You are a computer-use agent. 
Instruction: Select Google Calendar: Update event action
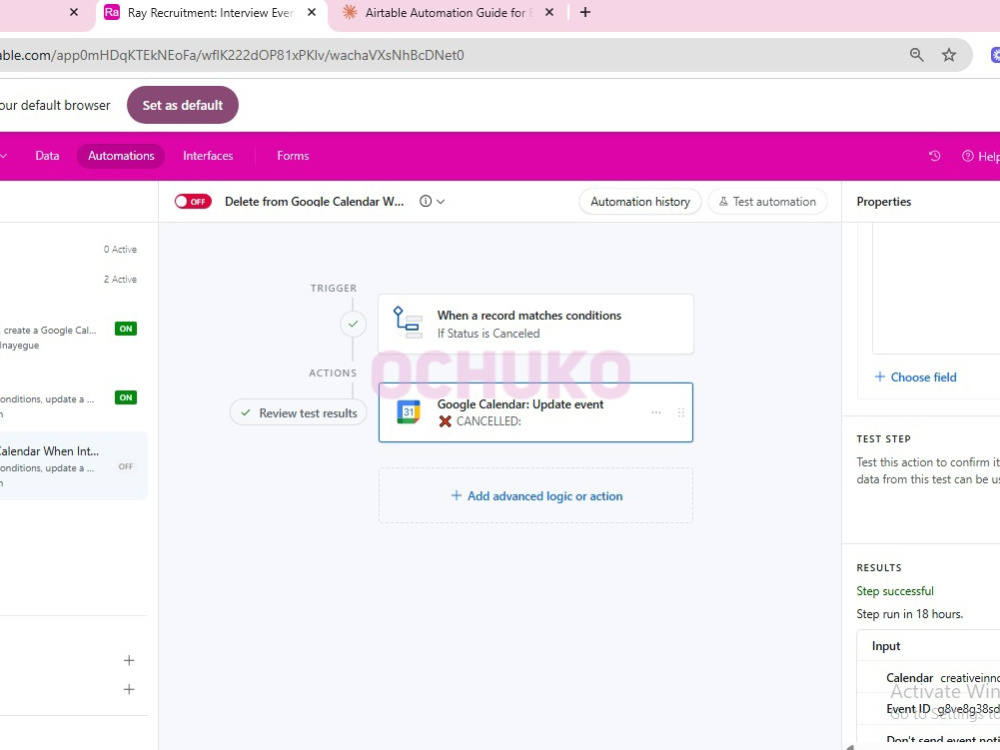(536, 412)
